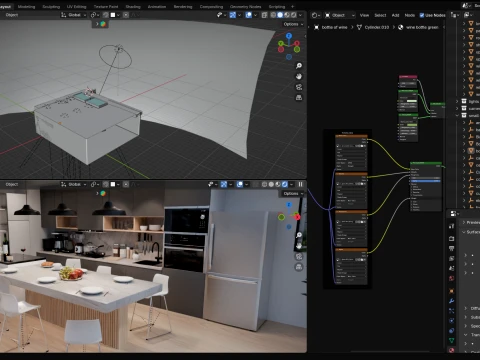Image resolution: width=480 pixels, height=360 pixels.
Task: Open the Geometry Nodes workspace tab
Action: (x=245, y=6)
